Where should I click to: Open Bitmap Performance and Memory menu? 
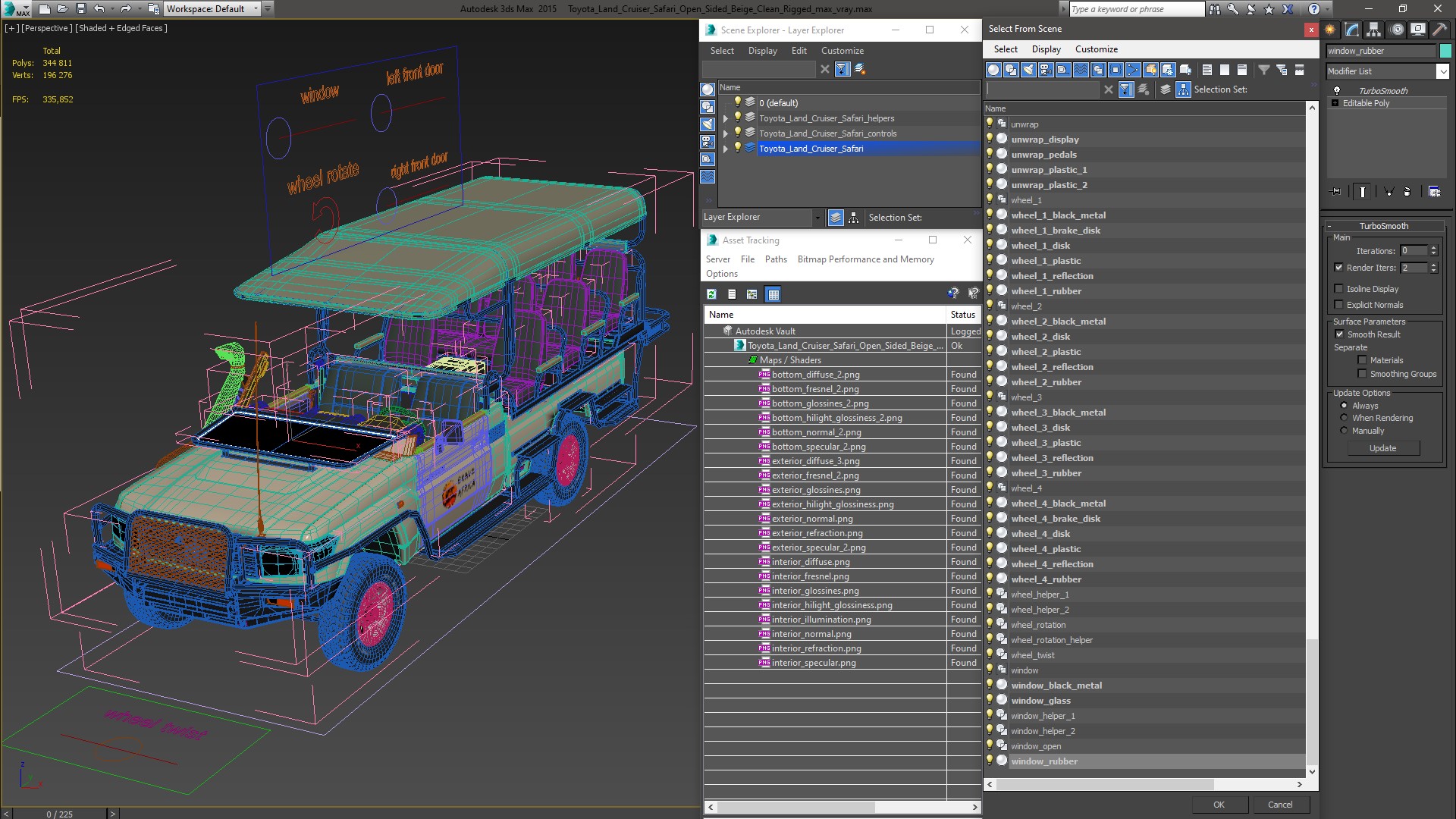pos(865,259)
